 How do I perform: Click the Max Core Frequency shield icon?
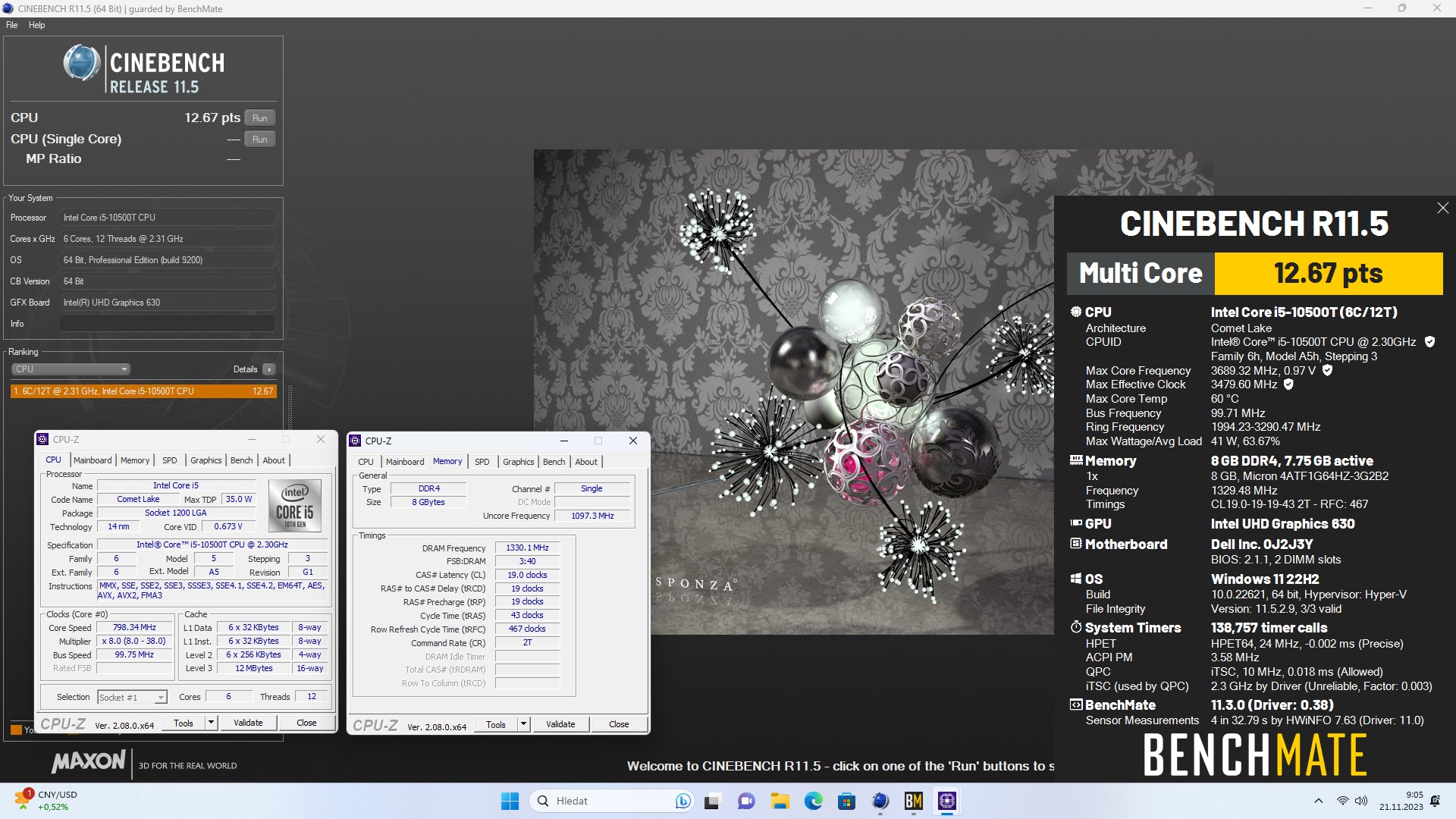1327,370
